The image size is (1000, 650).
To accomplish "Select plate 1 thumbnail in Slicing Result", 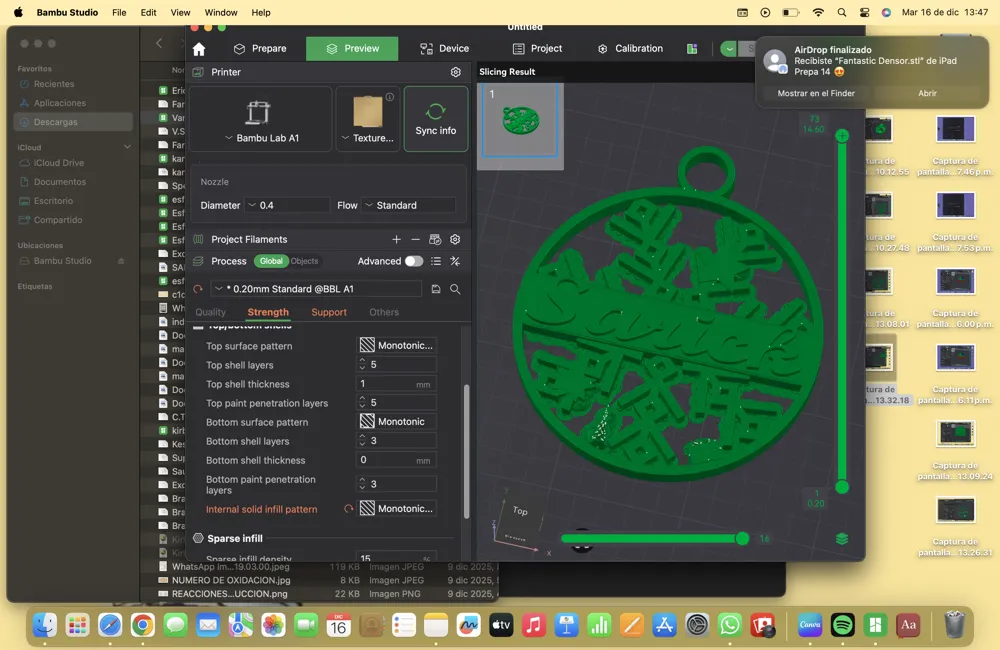I will (520, 120).
